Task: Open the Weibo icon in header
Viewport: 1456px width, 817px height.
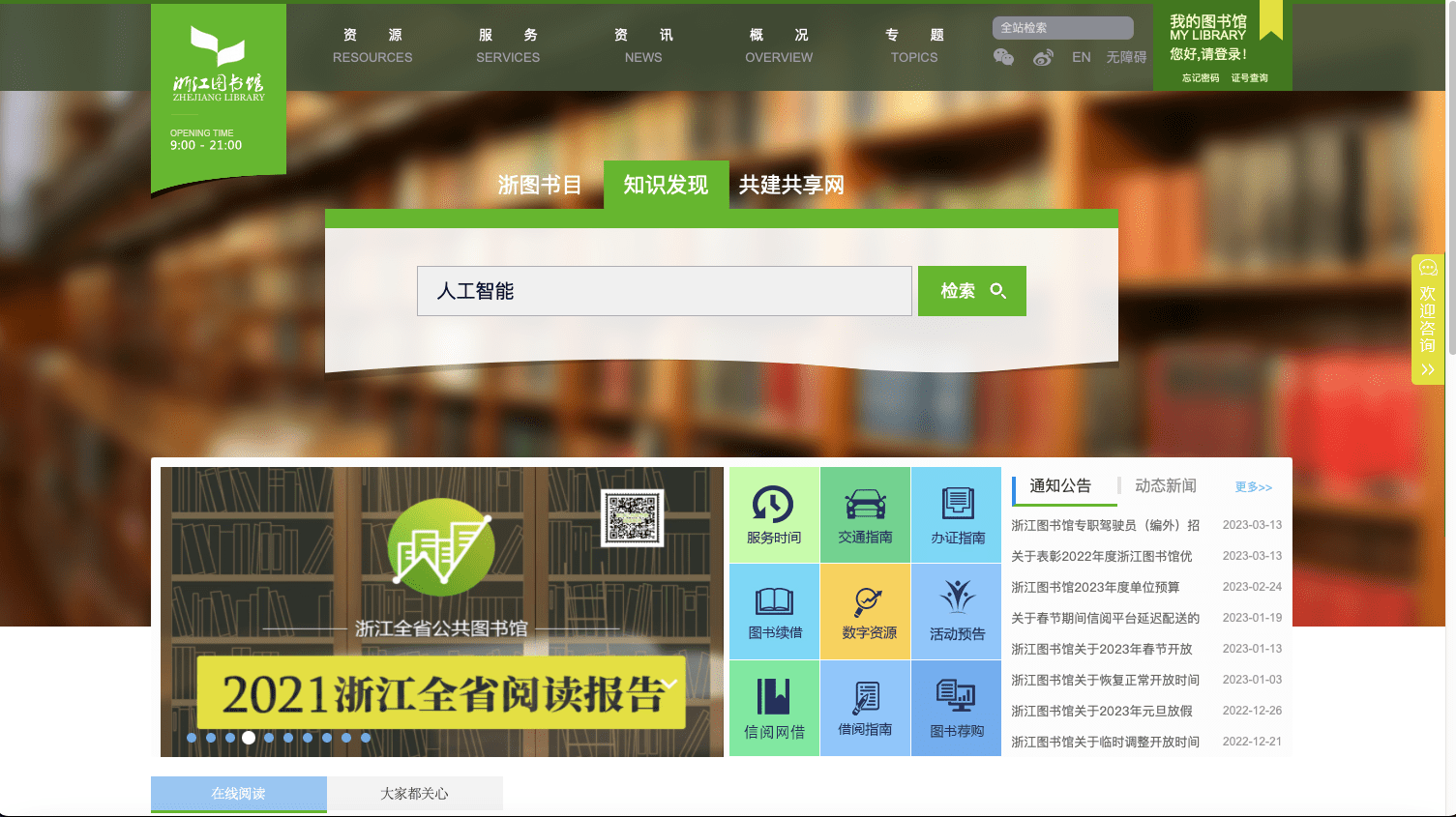Action: pyautogui.click(x=1043, y=57)
